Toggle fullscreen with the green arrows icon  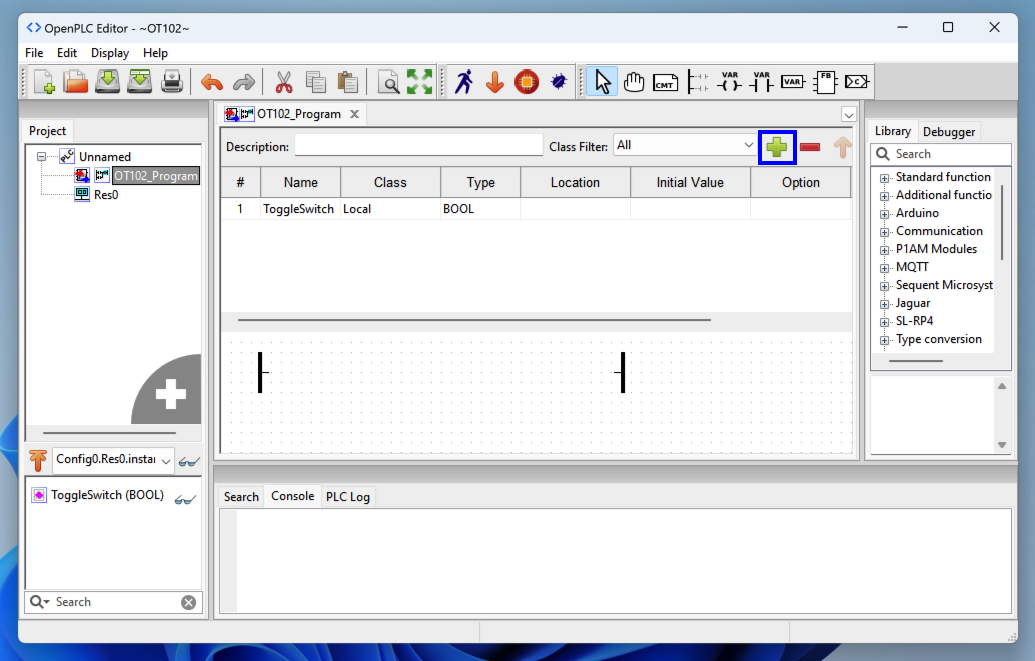coord(420,82)
